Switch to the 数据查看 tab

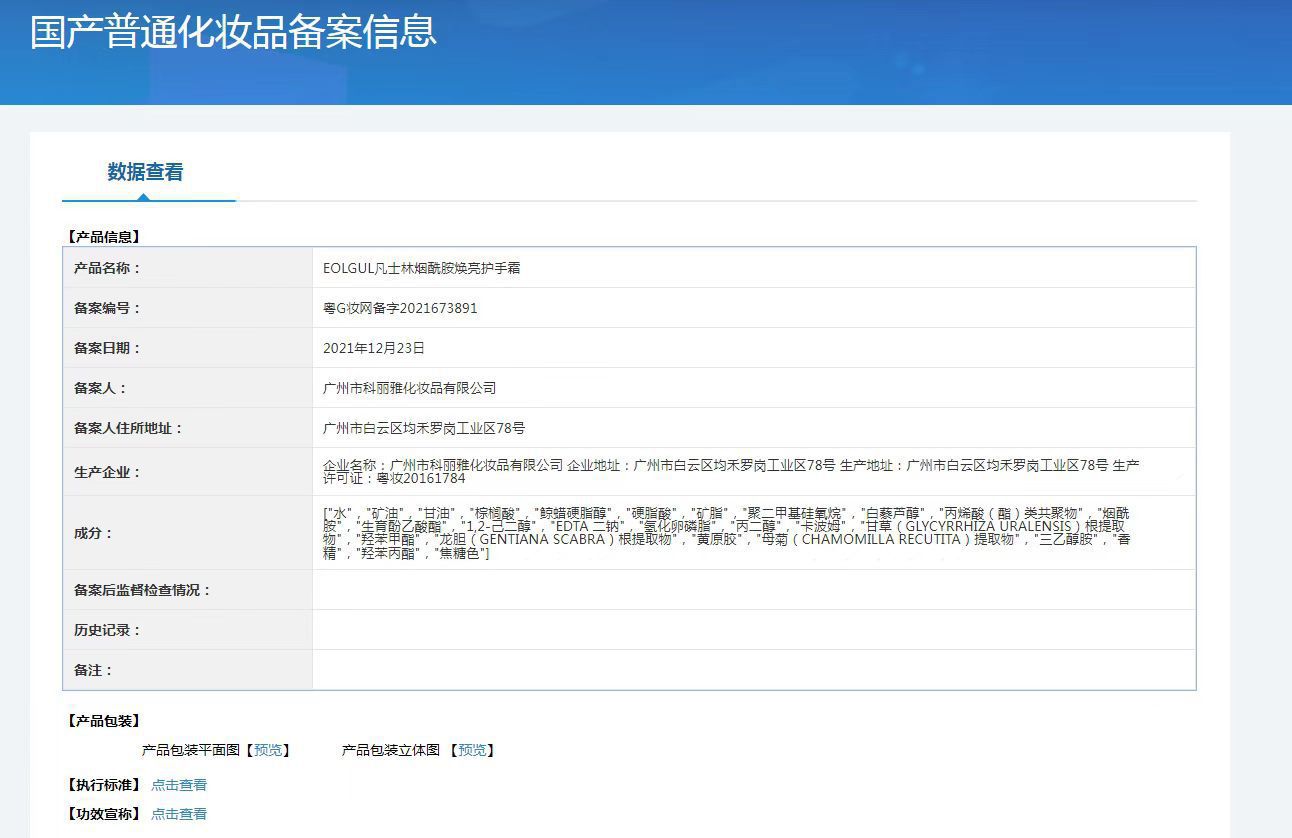click(x=145, y=172)
